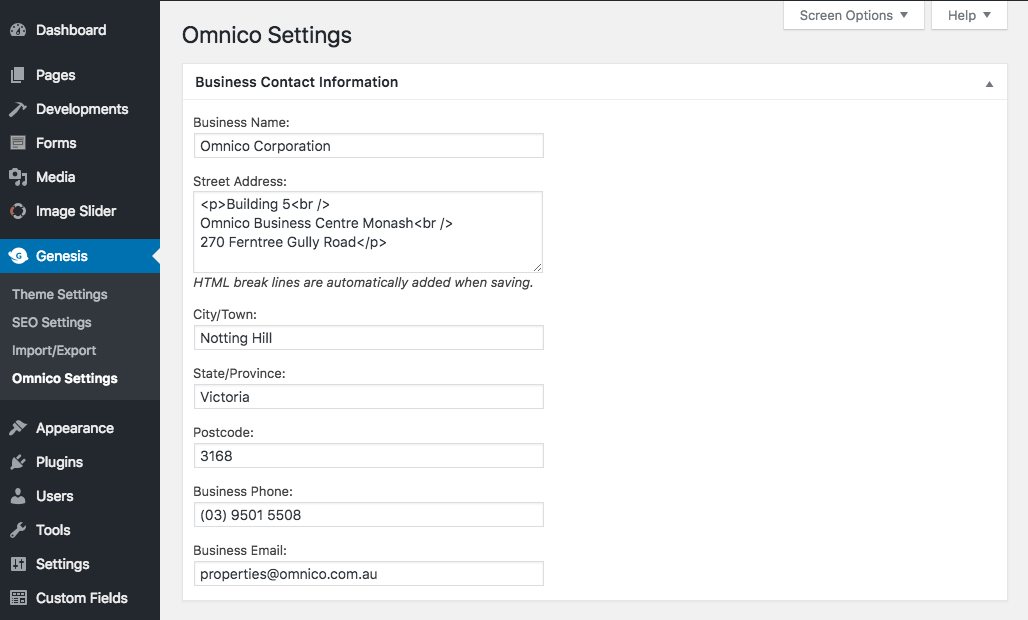Open Omnico Settings submenu link

pyautogui.click(x=65, y=378)
